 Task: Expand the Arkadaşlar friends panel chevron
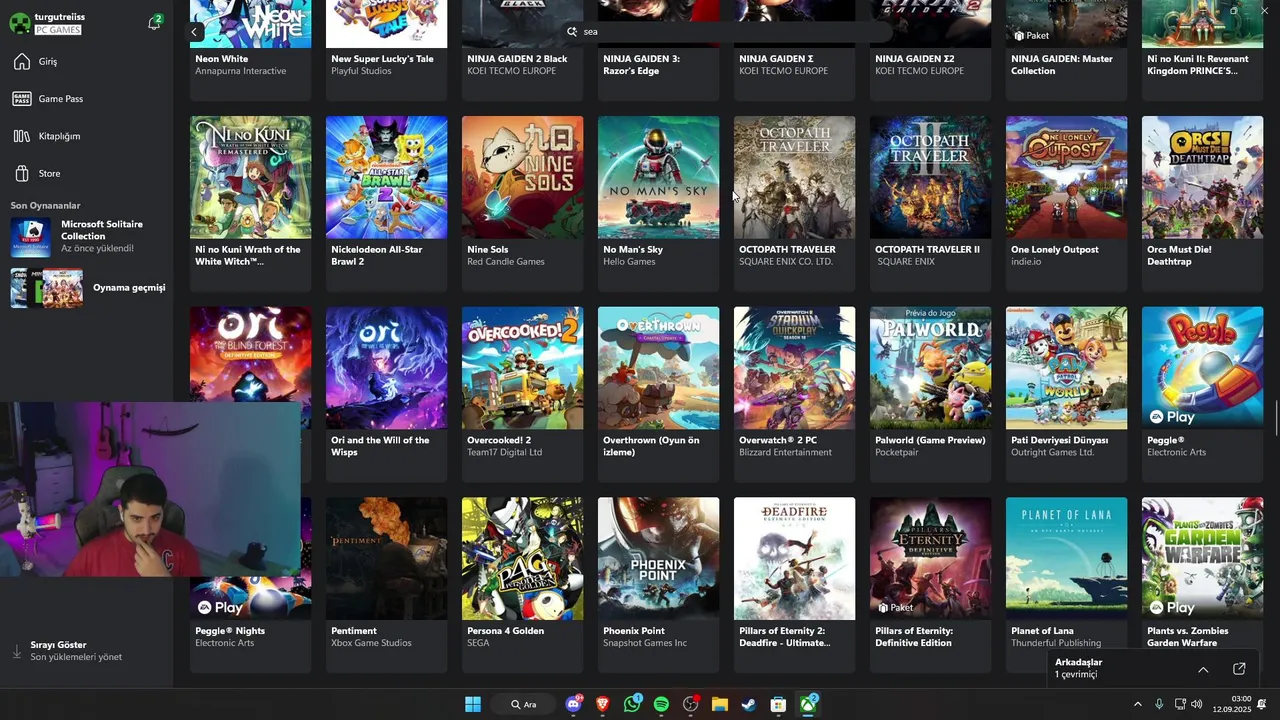1203,669
